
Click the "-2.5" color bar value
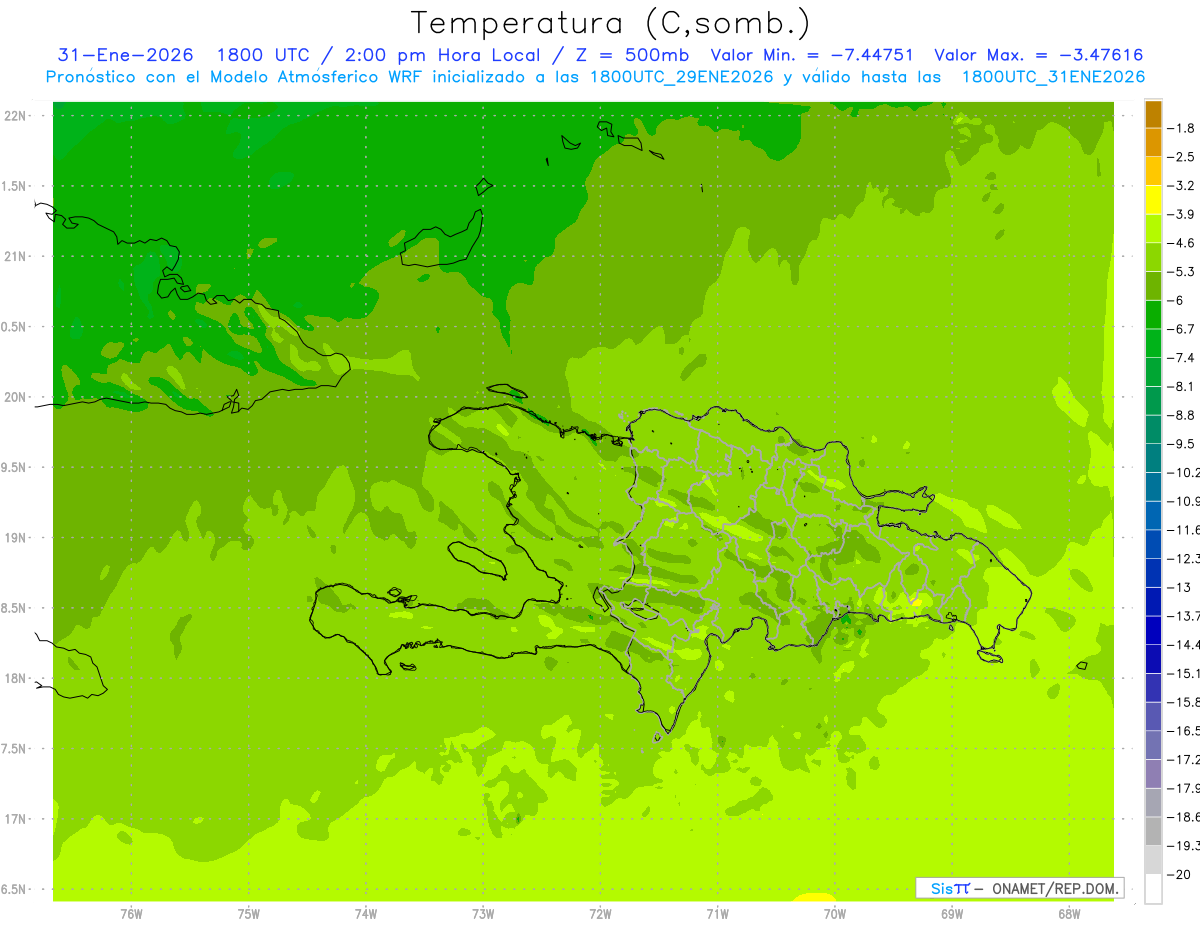tap(1183, 157)
